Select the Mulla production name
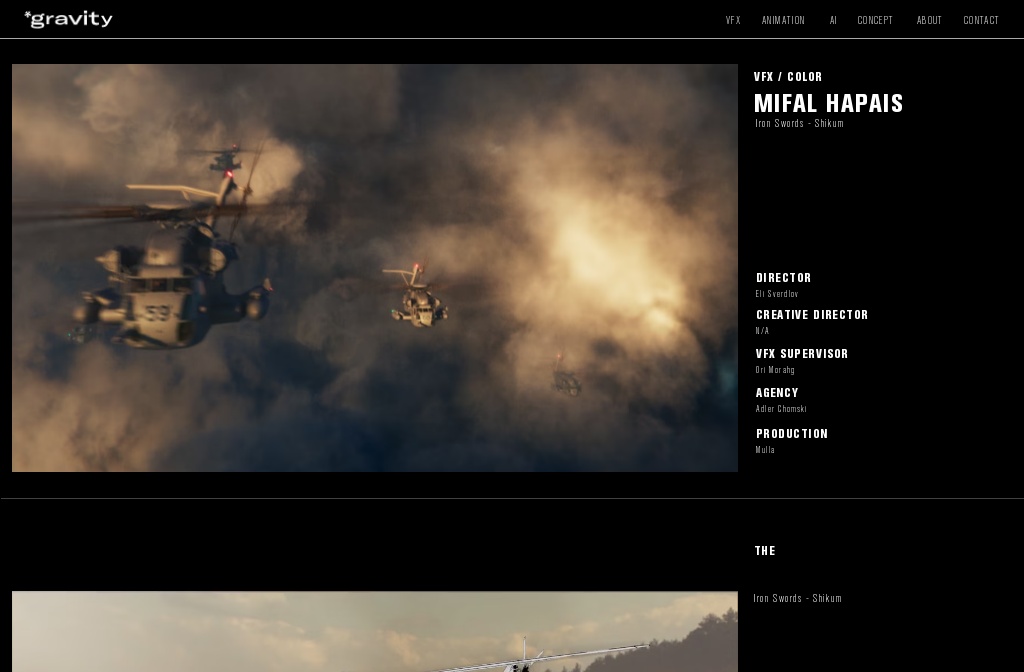 (765, 450)
